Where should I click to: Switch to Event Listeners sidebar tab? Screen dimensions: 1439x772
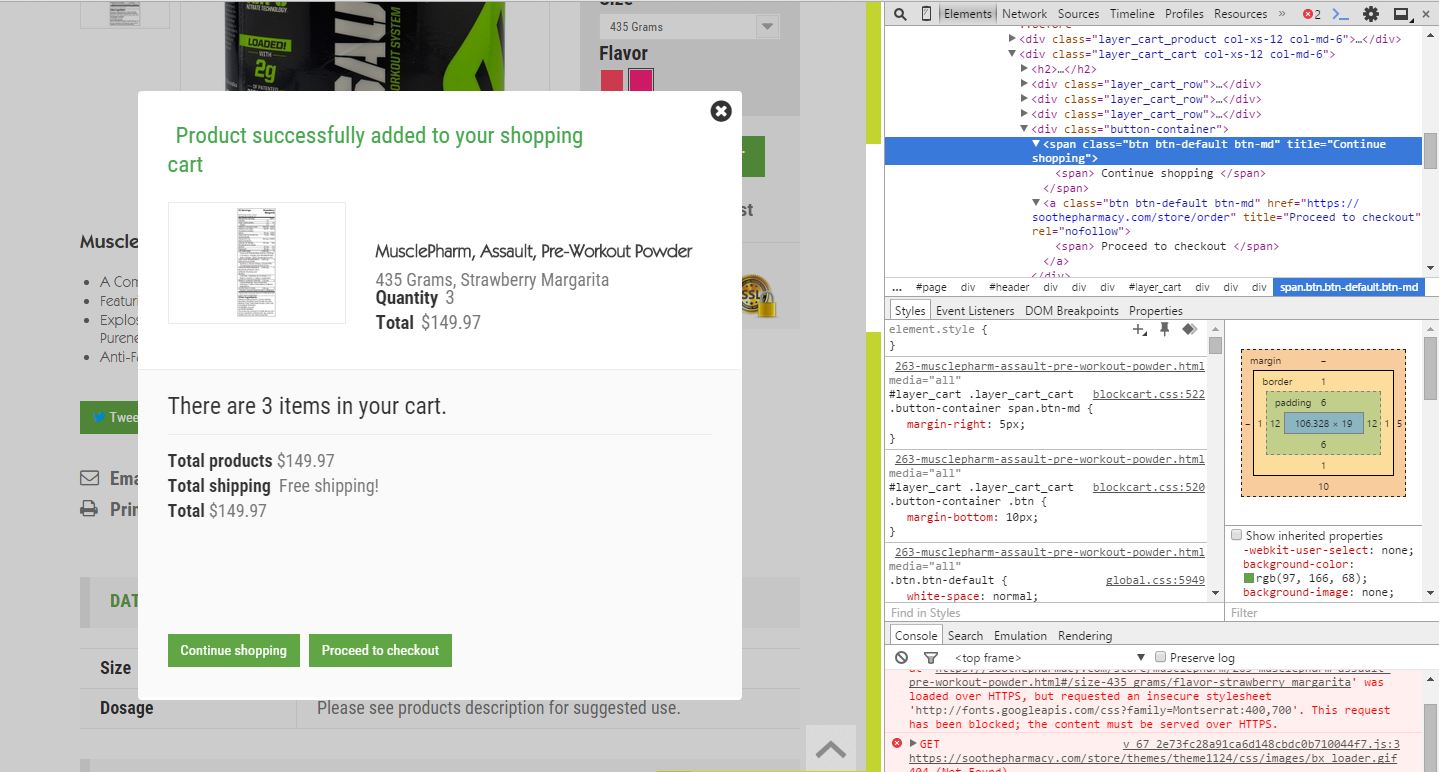pos(975,311)
